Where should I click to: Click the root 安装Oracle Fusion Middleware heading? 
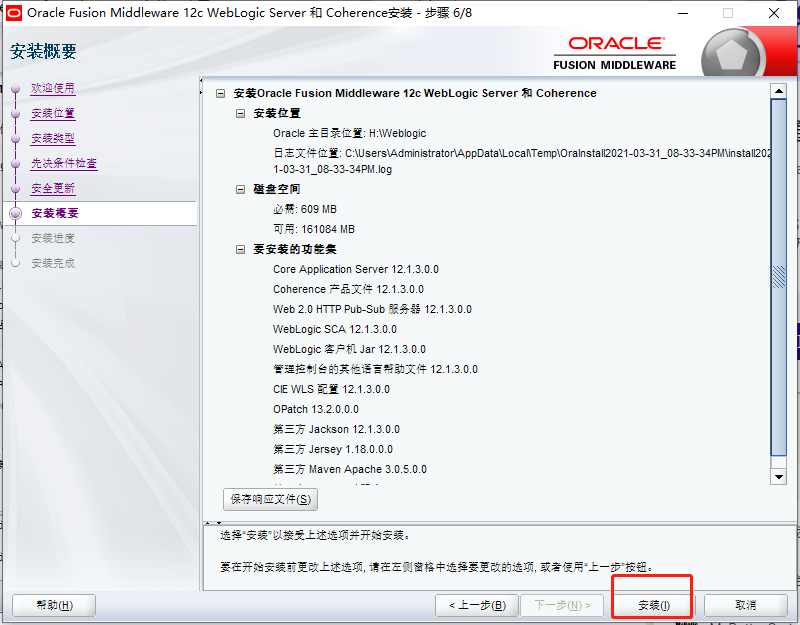pyautogui.click(x=415, y=93)
